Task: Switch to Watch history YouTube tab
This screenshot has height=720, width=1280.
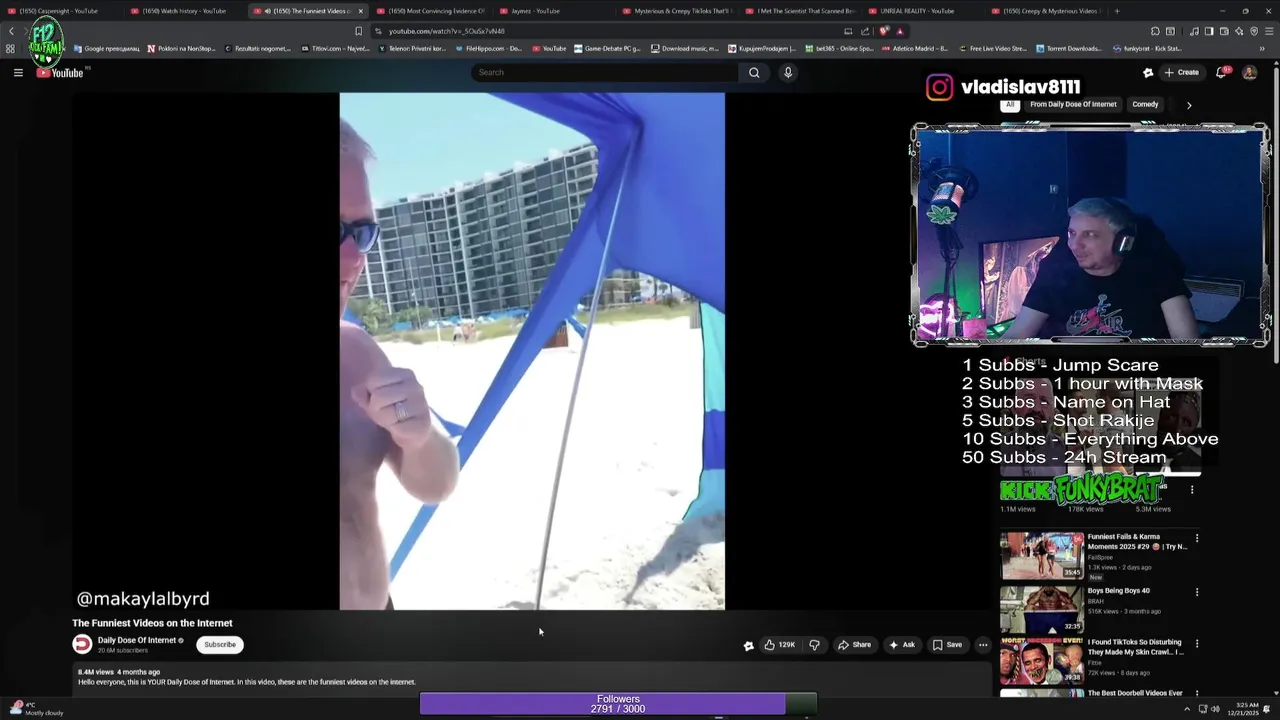Action: click(185, 11)
